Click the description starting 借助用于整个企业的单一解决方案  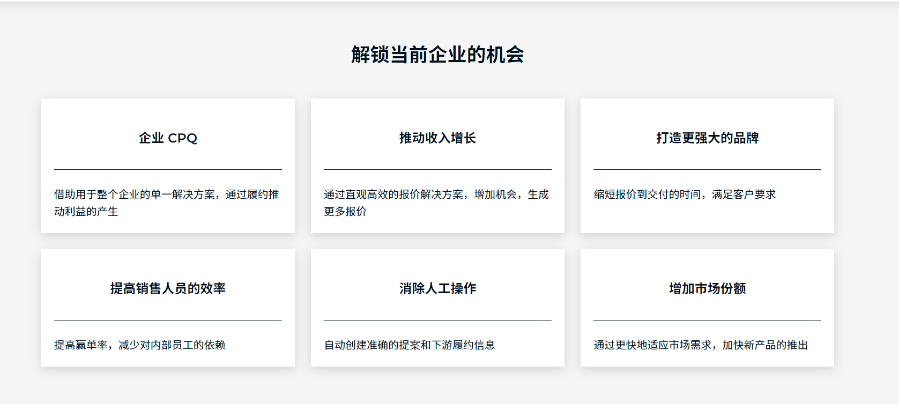pos(167,203)
